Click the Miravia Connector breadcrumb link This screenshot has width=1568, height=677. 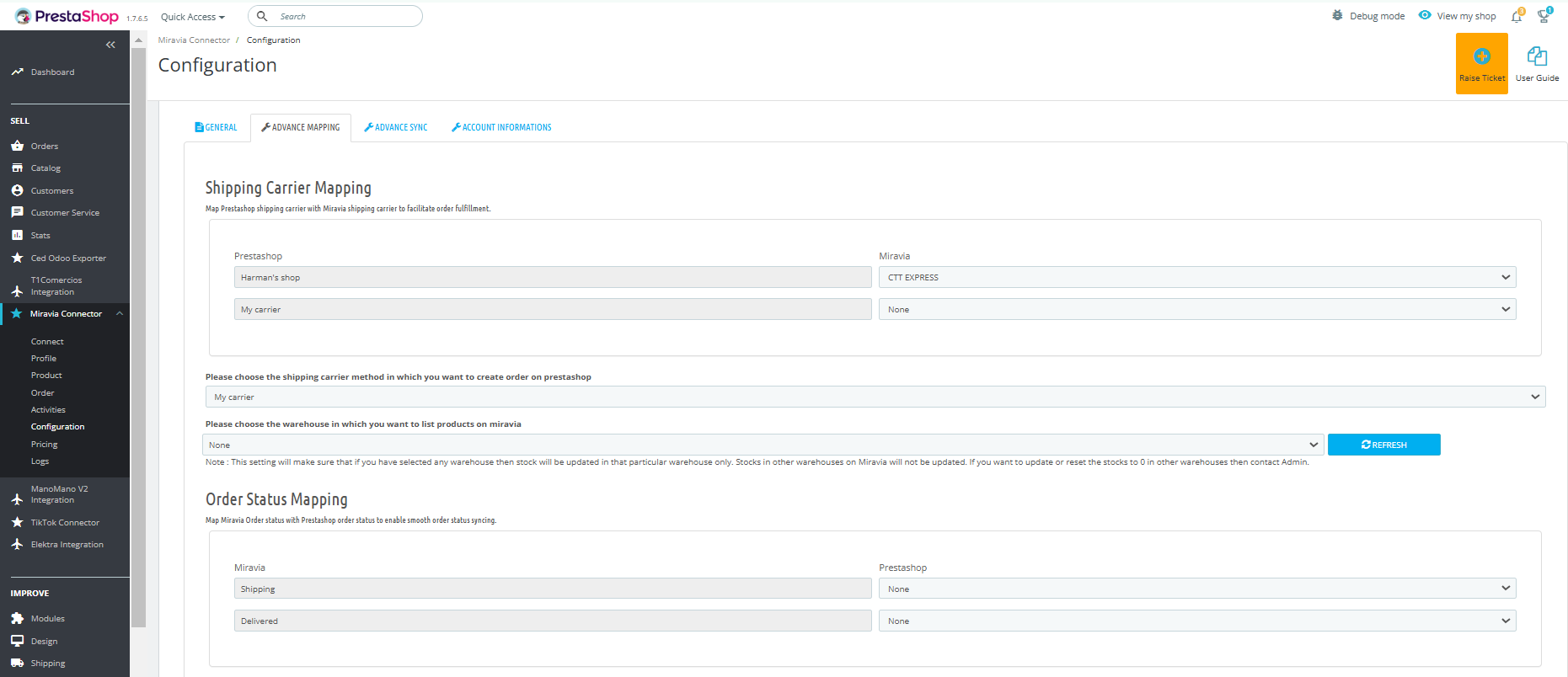pyautogui.click(x=194, y=40)
